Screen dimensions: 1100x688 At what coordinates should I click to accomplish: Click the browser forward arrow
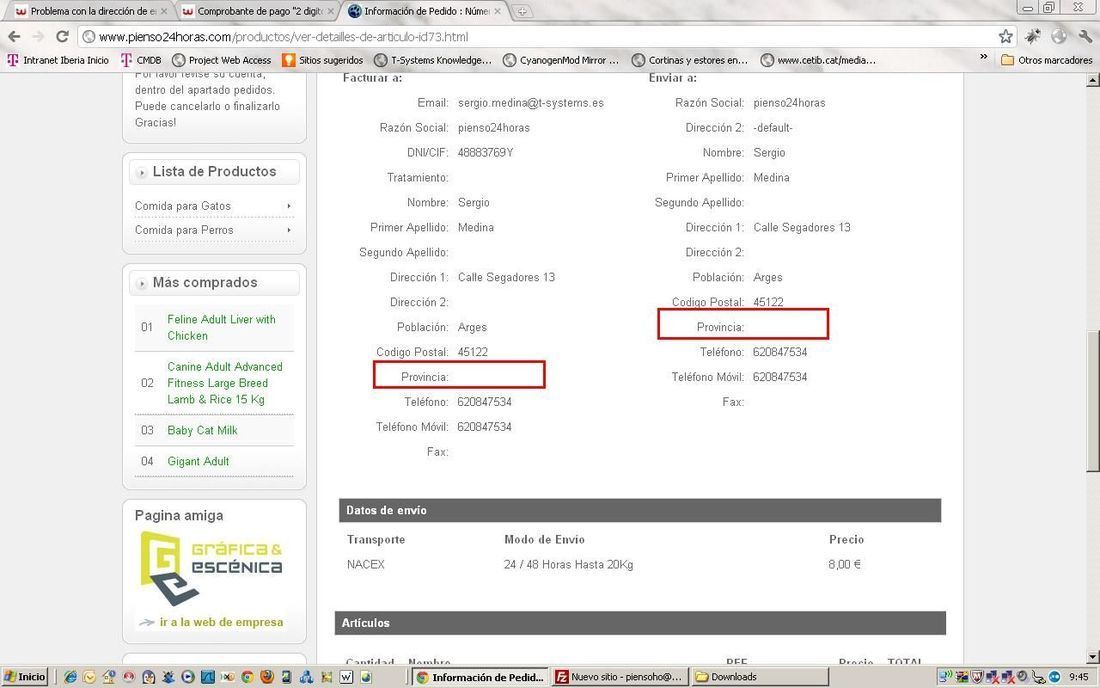click(x=38, y=36)
